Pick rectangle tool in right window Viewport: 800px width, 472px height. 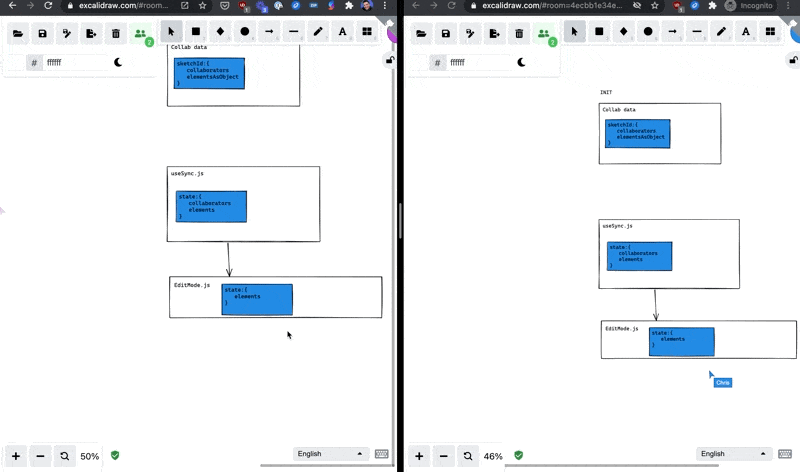coord(599,32)
